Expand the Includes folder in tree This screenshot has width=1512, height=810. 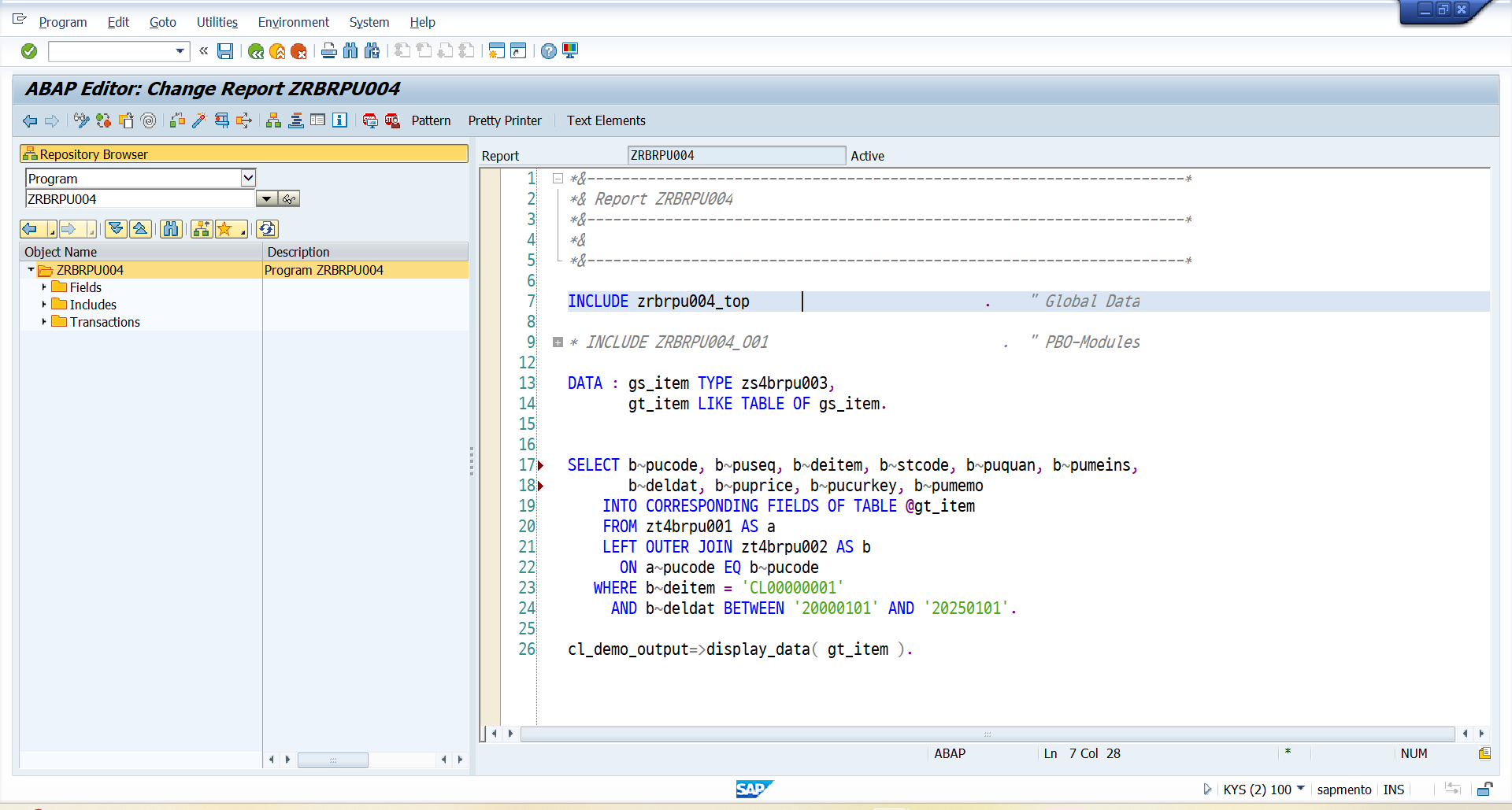pos(44,305)
